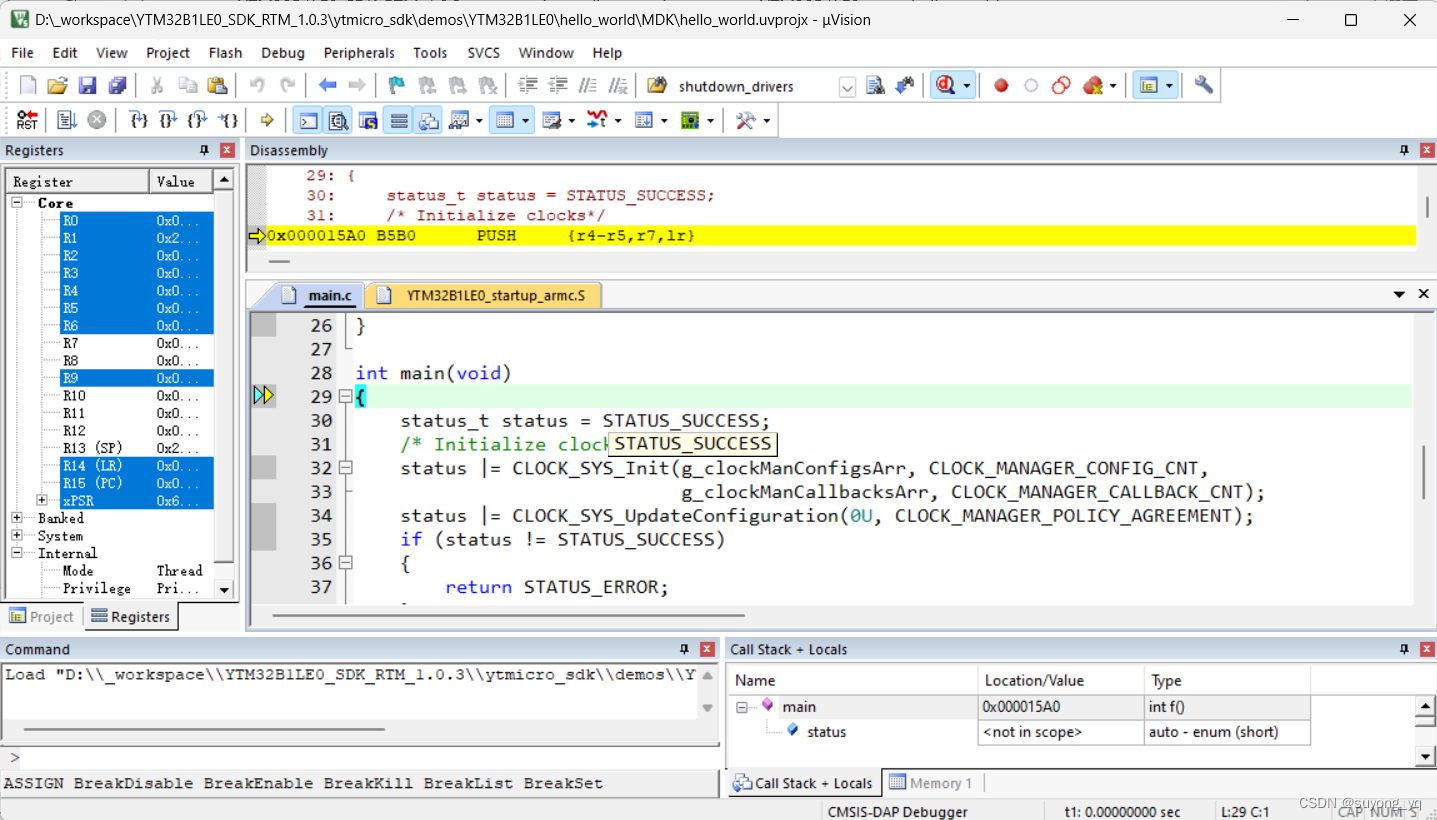Insert a bookmark with the flag icon
This screenshot has width=1437, height=820.
(397, 86)
